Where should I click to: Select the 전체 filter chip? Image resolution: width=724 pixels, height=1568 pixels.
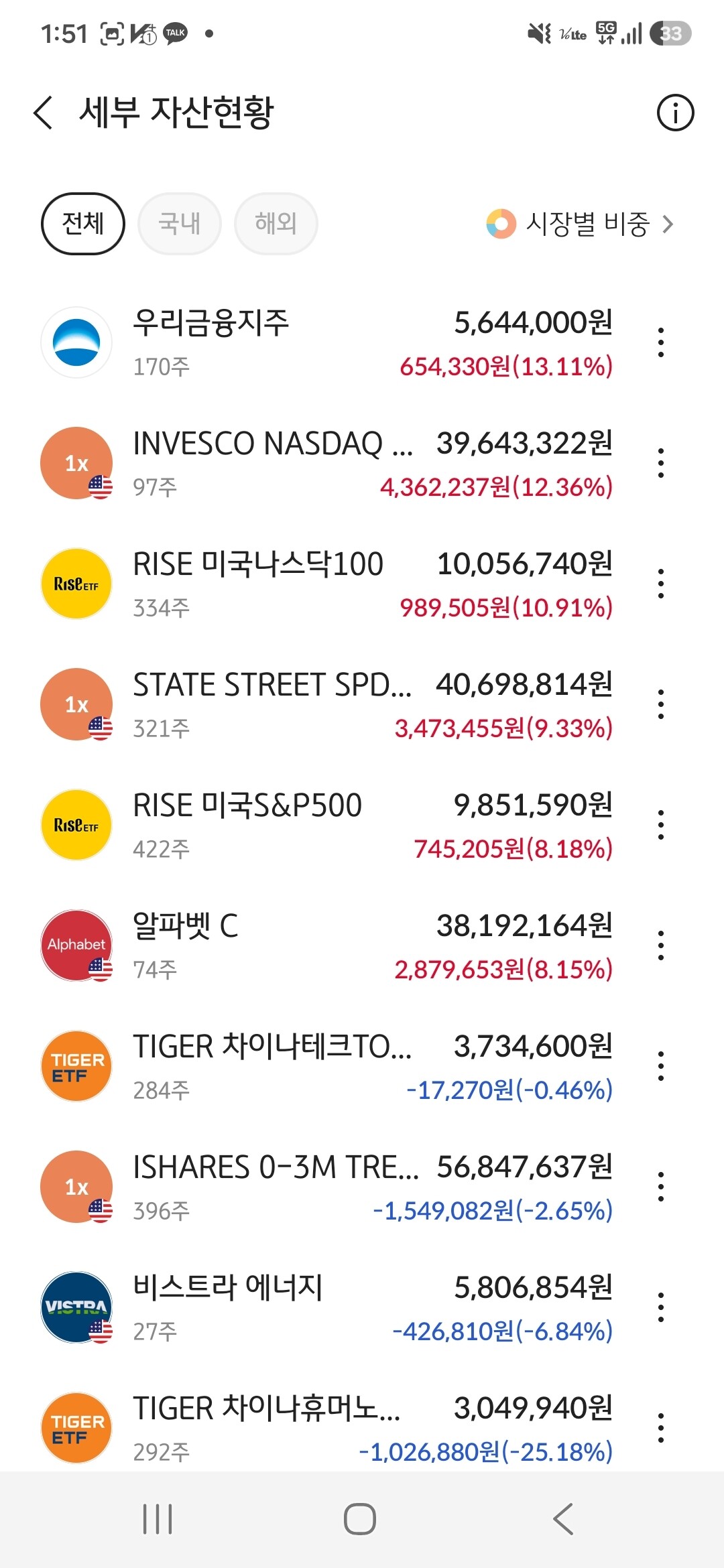[83, 224]
